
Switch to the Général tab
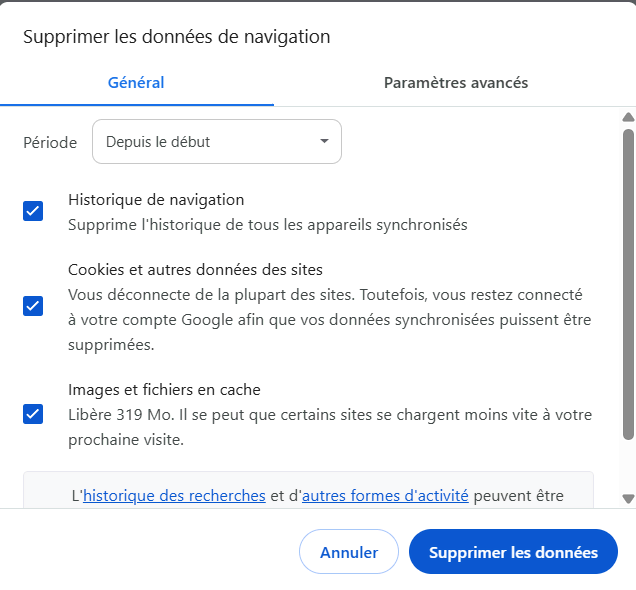click(136, 83)
